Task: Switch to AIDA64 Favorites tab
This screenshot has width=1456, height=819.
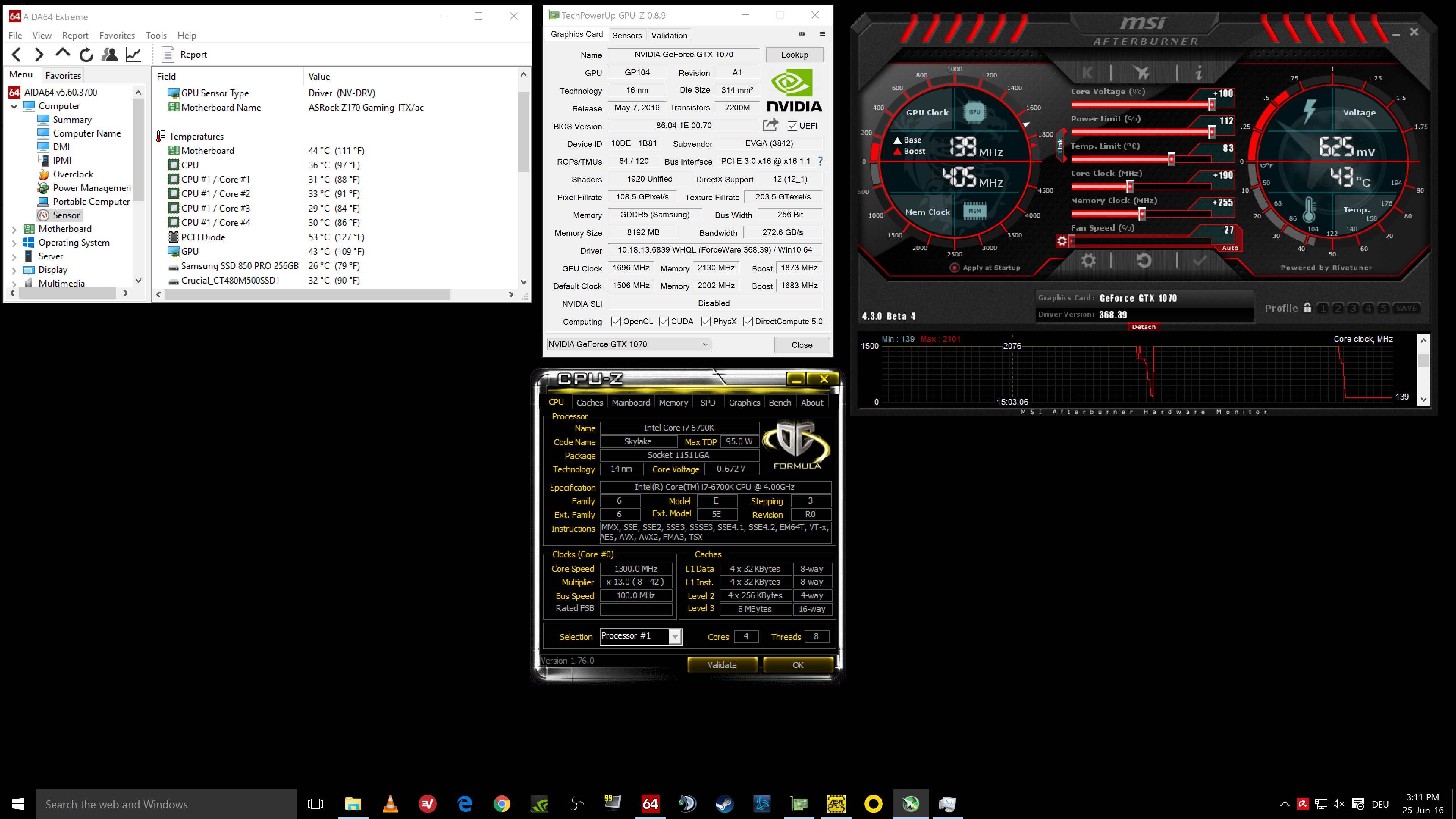Action: (x=63, y=76)
